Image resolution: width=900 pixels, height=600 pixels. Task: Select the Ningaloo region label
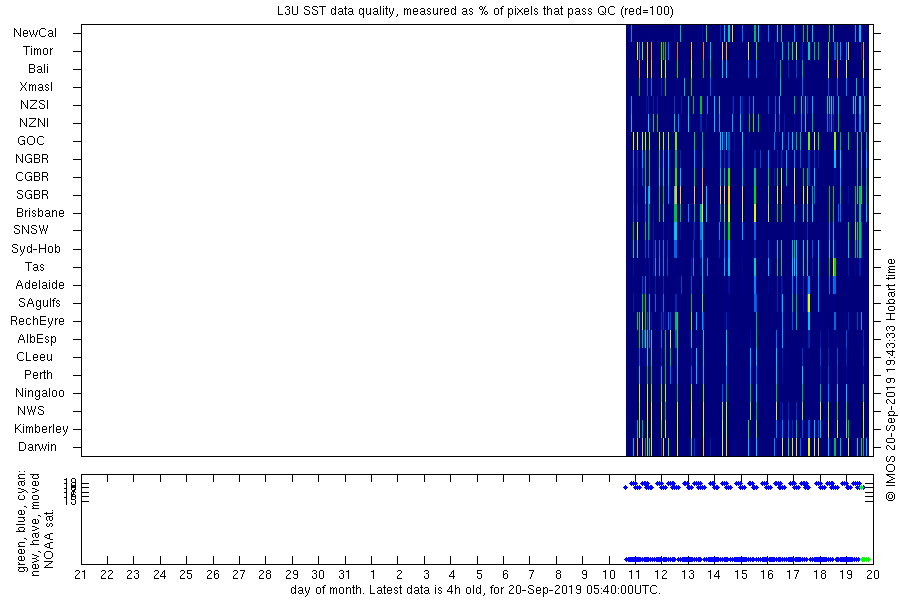click(40, 393)
